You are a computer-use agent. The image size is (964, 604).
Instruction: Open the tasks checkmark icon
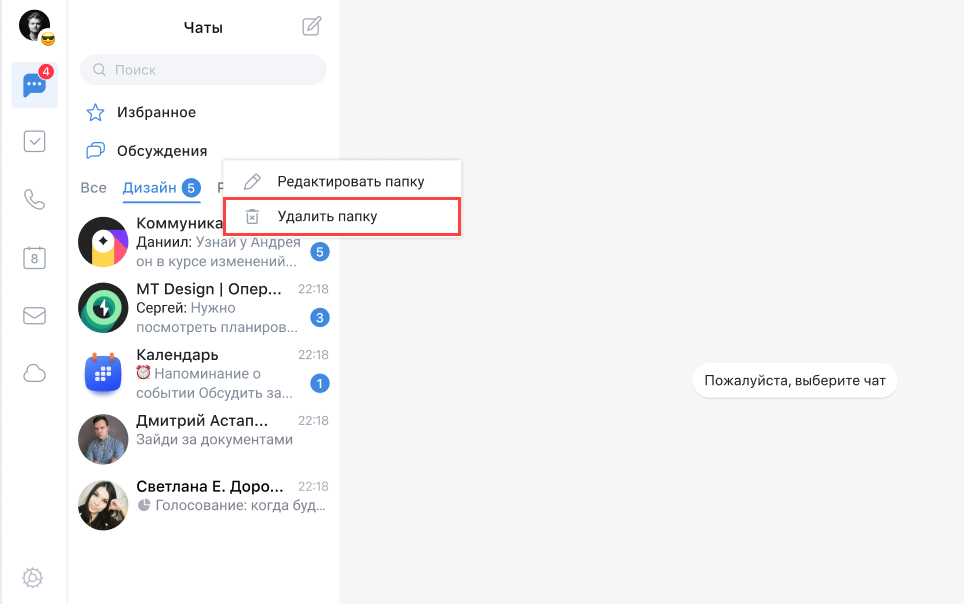[34, 142]
